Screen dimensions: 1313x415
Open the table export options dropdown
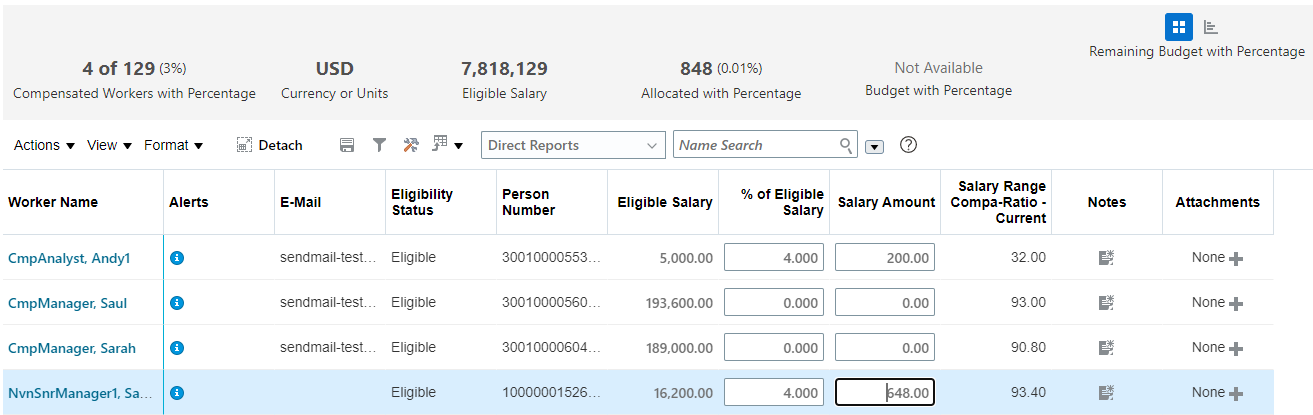447,145
